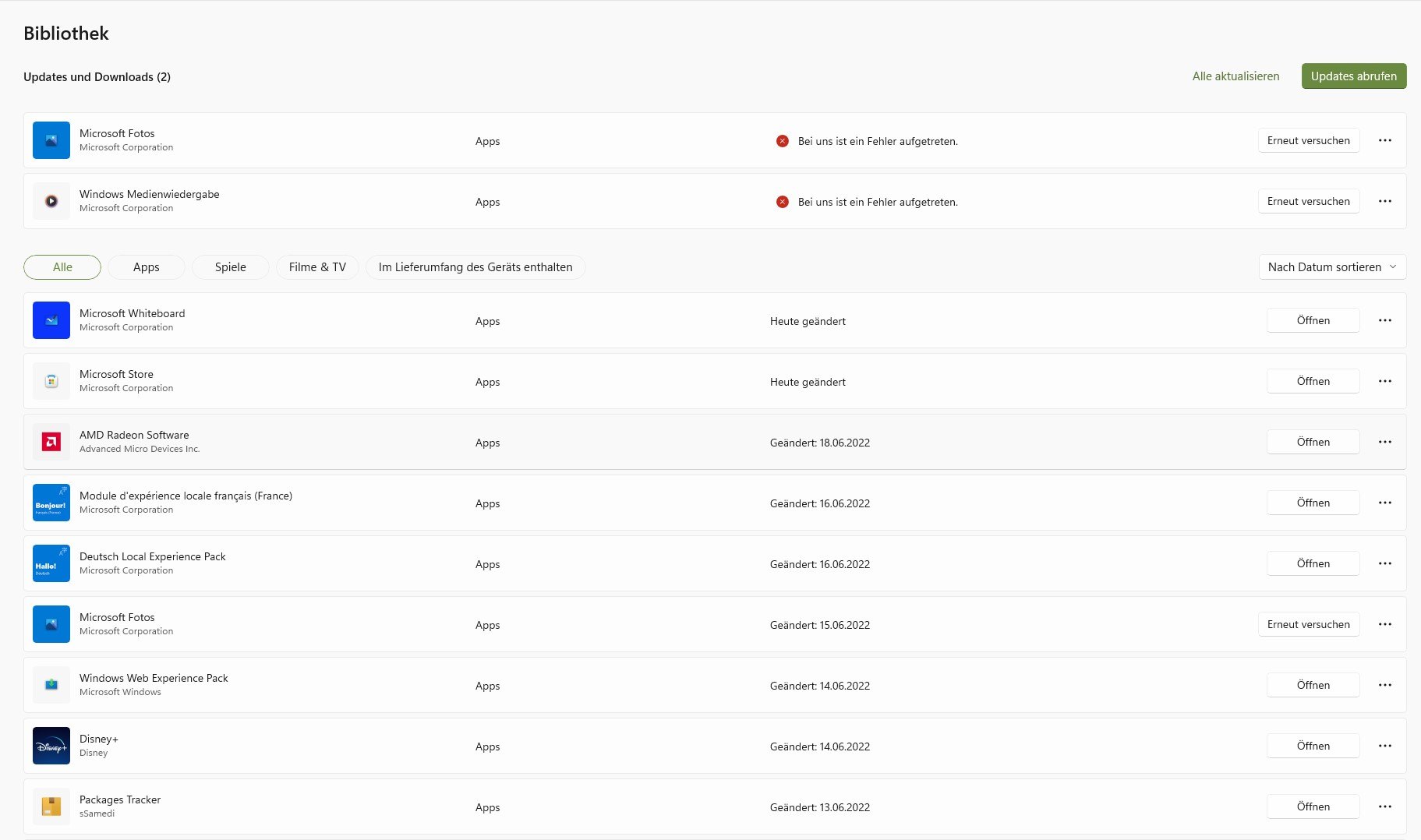
Task: Click the Microsoft Fotos icon in Updates section
Action: point(51,140)
